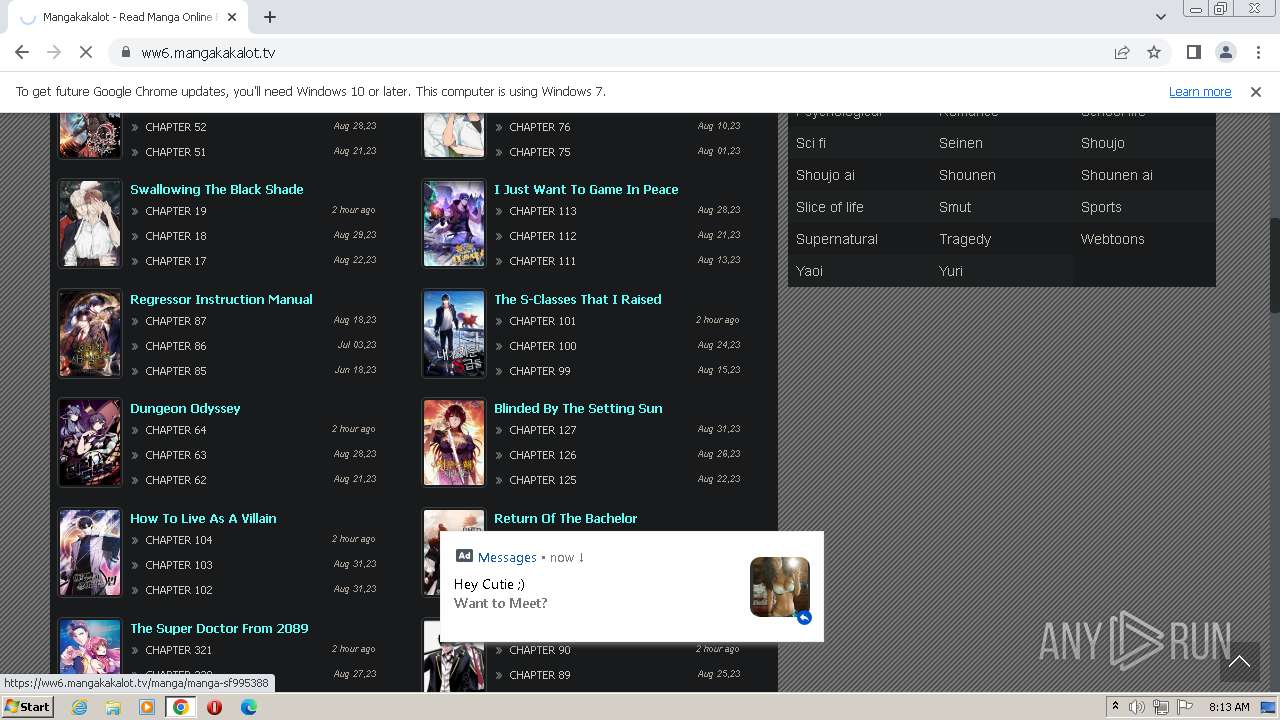Read Chapter 321 of The Super Doctor

pyautogui.click(x=179, y=650)
